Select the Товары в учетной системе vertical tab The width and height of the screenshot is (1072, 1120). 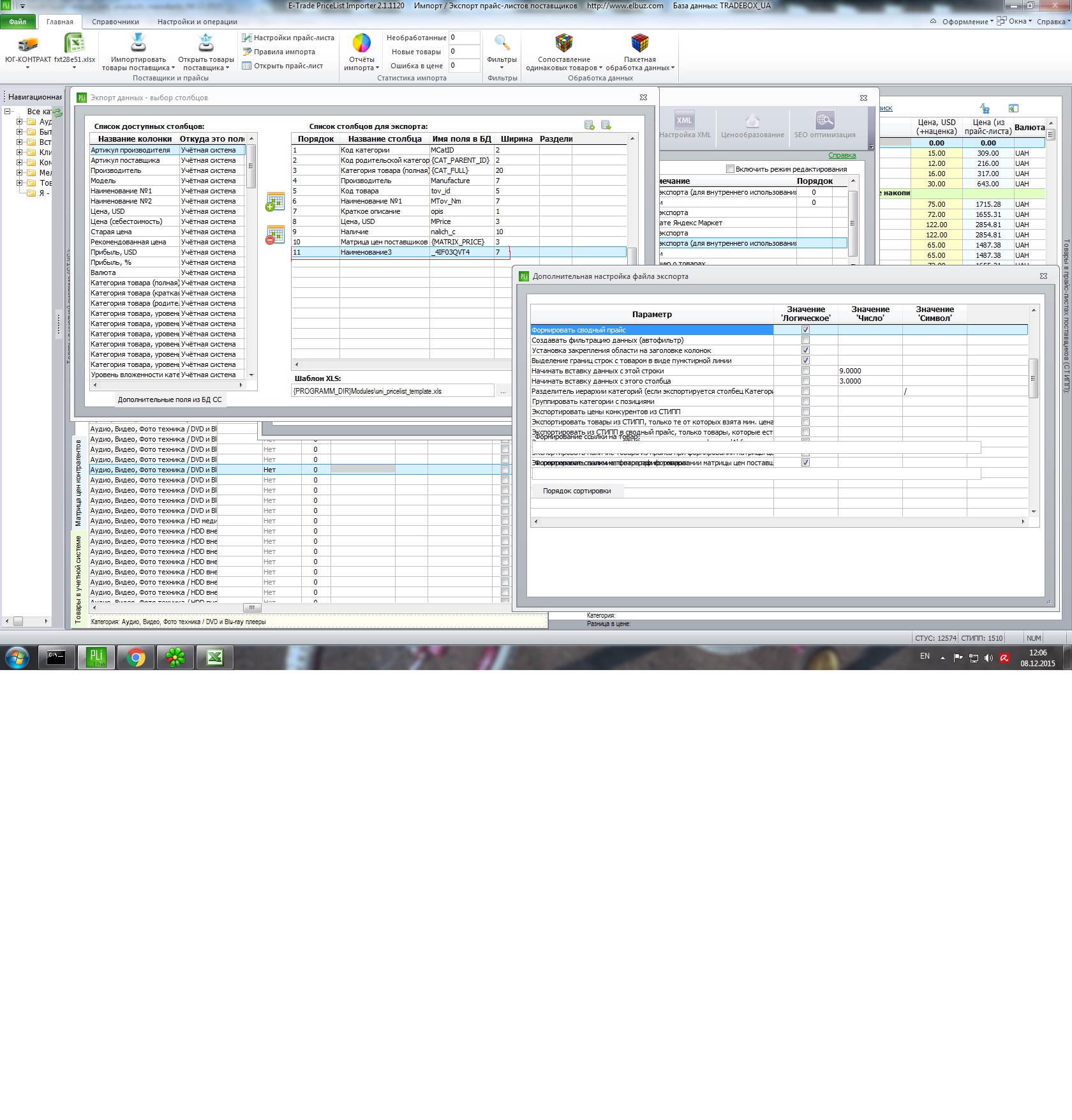78,579
